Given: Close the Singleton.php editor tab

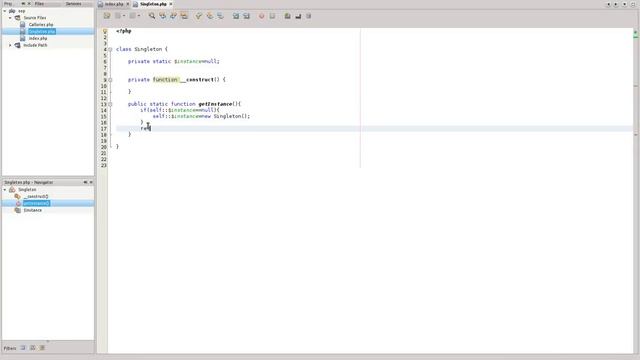Looking at the screenshot, I should click(171, 4).
